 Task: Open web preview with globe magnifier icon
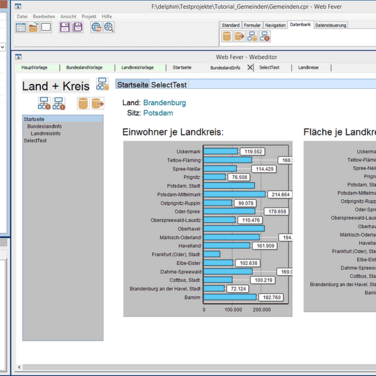(x=109, y=27)
